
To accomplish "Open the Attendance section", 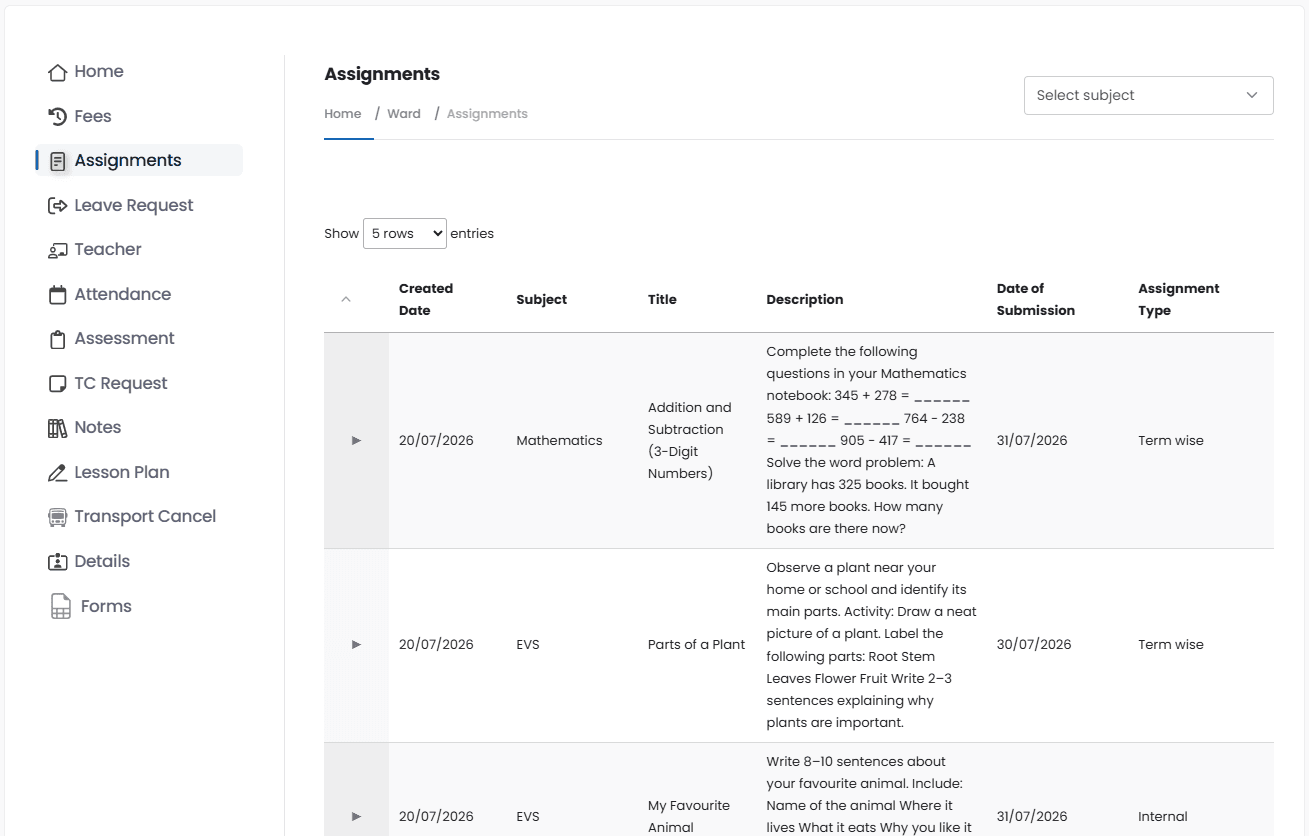I will pyautogui.click(x=123, y=294).
